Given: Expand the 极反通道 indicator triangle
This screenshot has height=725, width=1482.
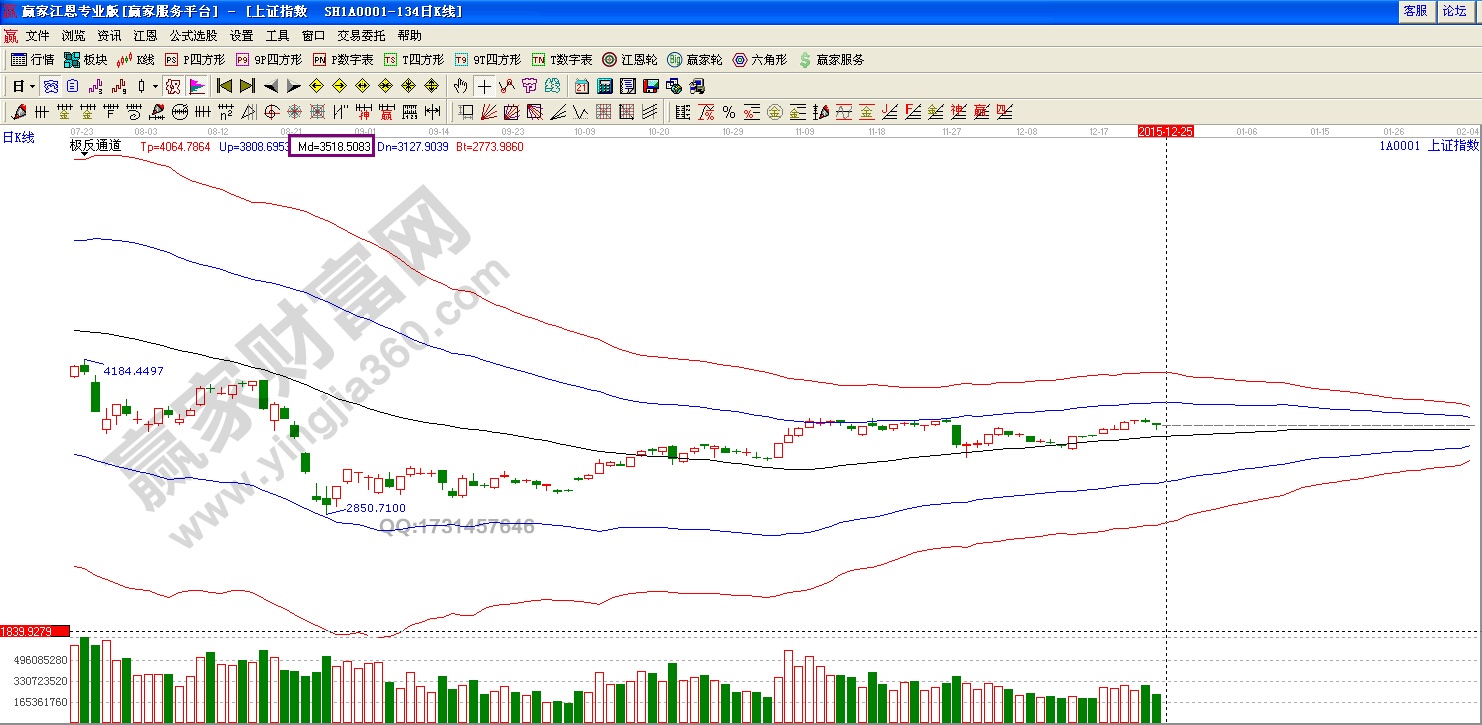Looking at the screenshot, I should 84,155.
